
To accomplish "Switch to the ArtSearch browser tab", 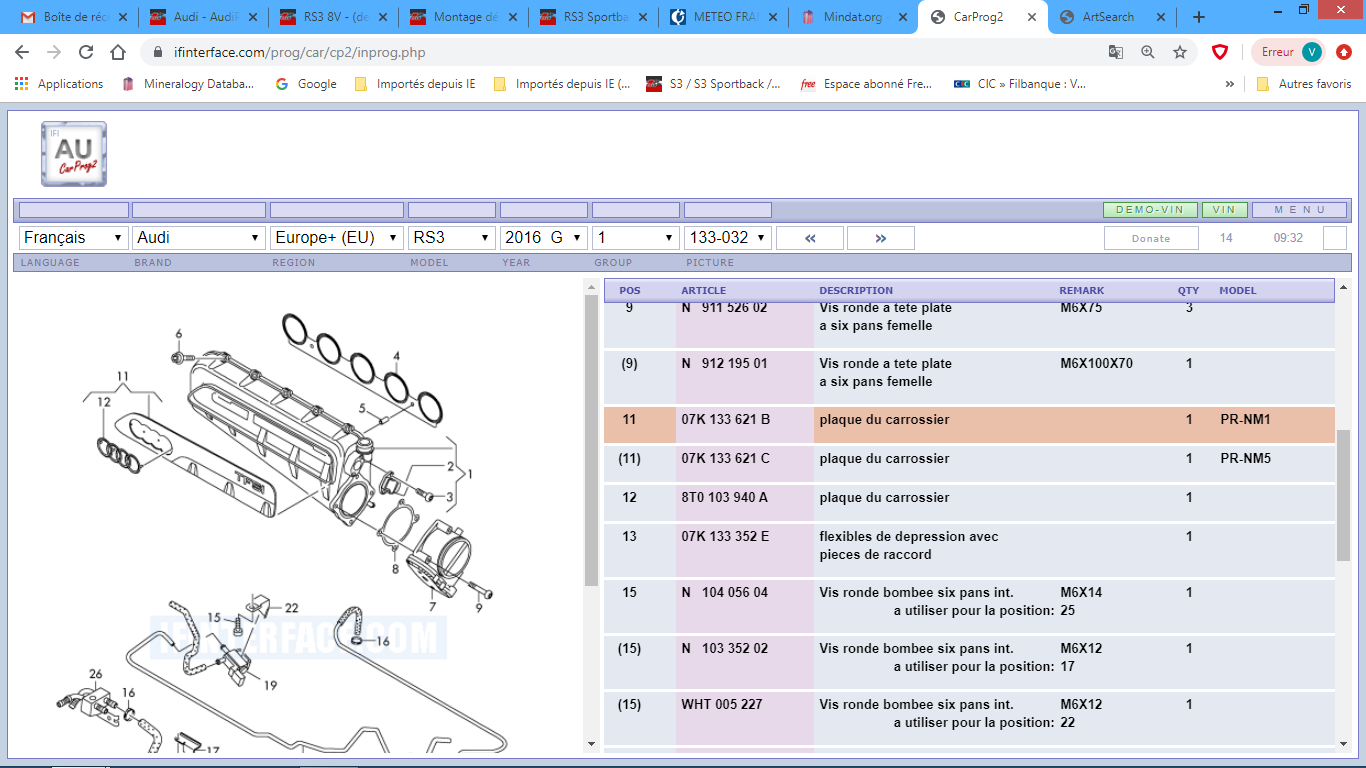I will (x=1110, y=17).
